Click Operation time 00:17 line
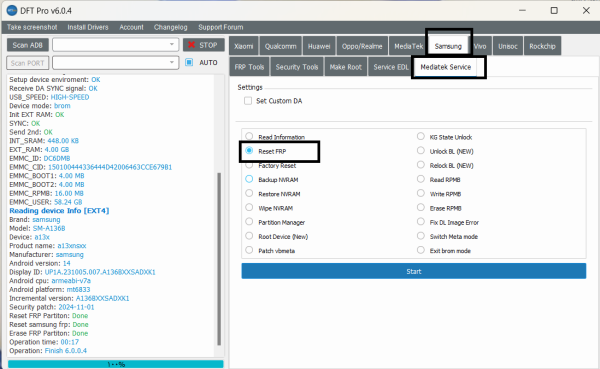 pos(44,342)
